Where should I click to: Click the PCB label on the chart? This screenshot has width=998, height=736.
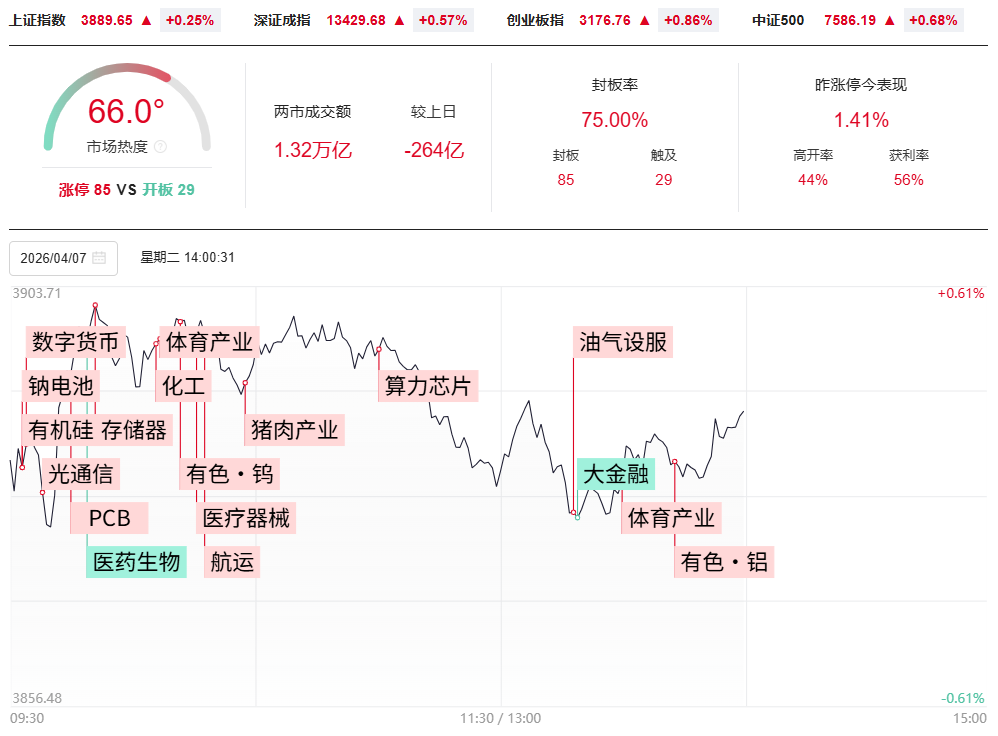tap(110, 518)
